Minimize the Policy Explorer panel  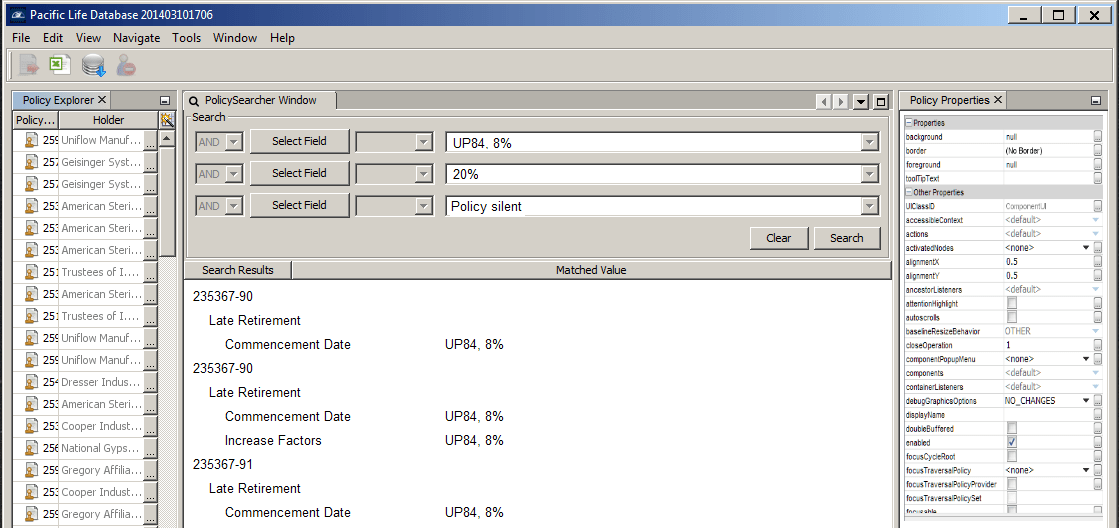[165, 101]
